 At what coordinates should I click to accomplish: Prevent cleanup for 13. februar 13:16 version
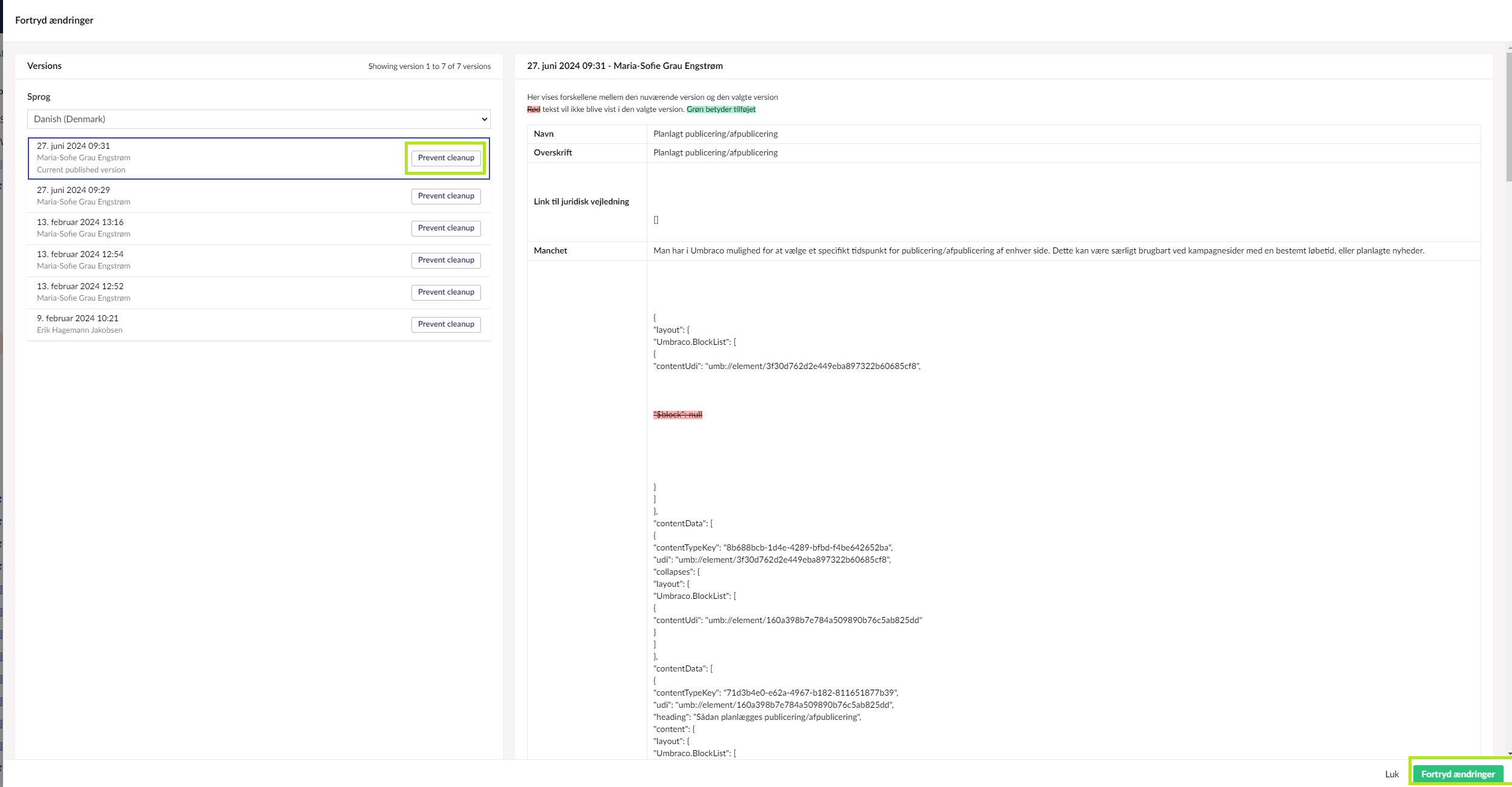[446, 228]
